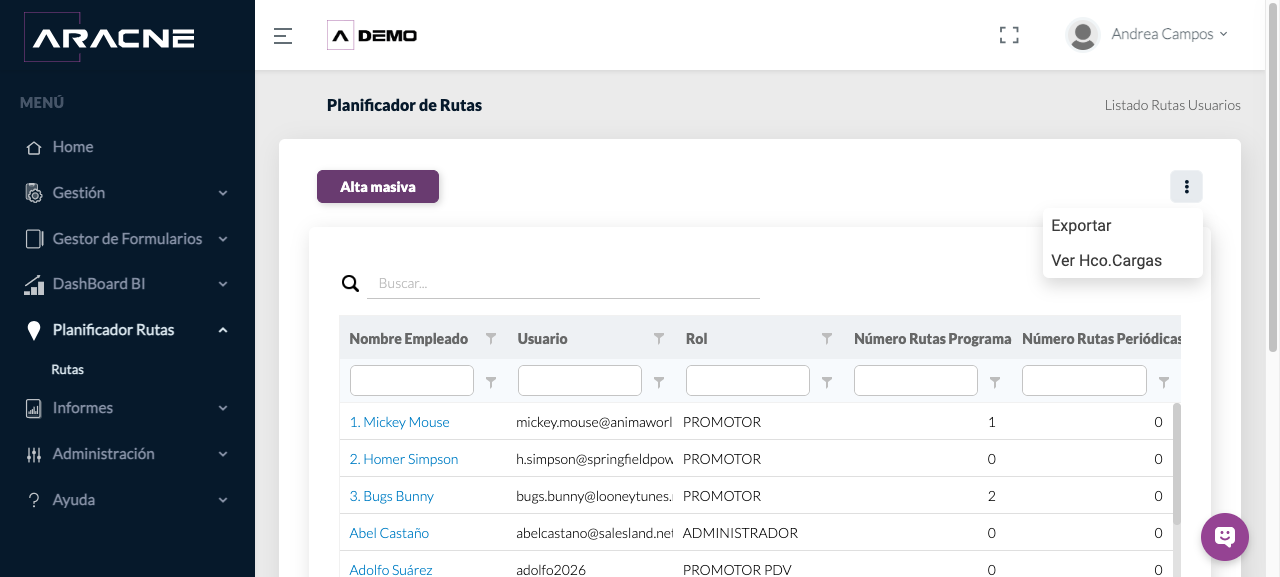The image size is (1280, 577).
Task: Click the table's vertical scrollbar
Action: coord(1177,464)
